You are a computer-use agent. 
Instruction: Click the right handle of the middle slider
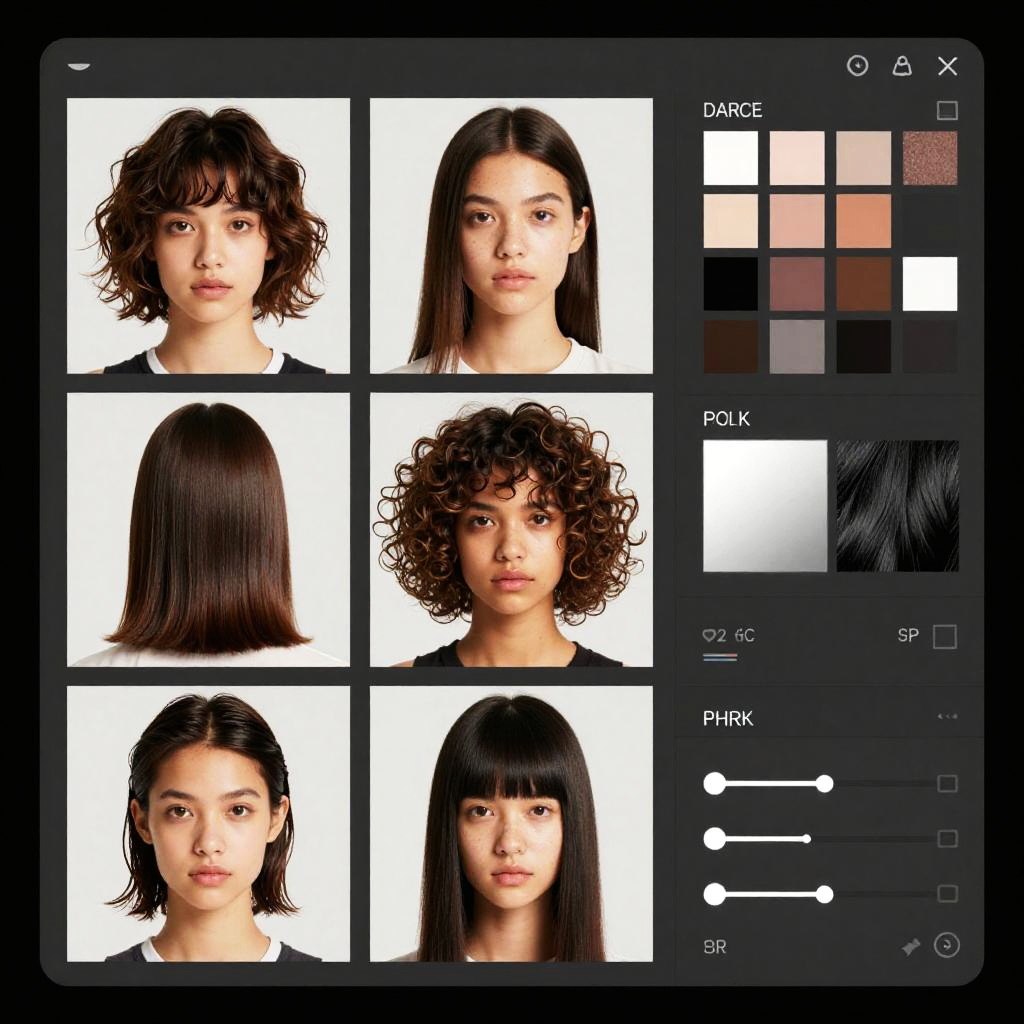806,838
